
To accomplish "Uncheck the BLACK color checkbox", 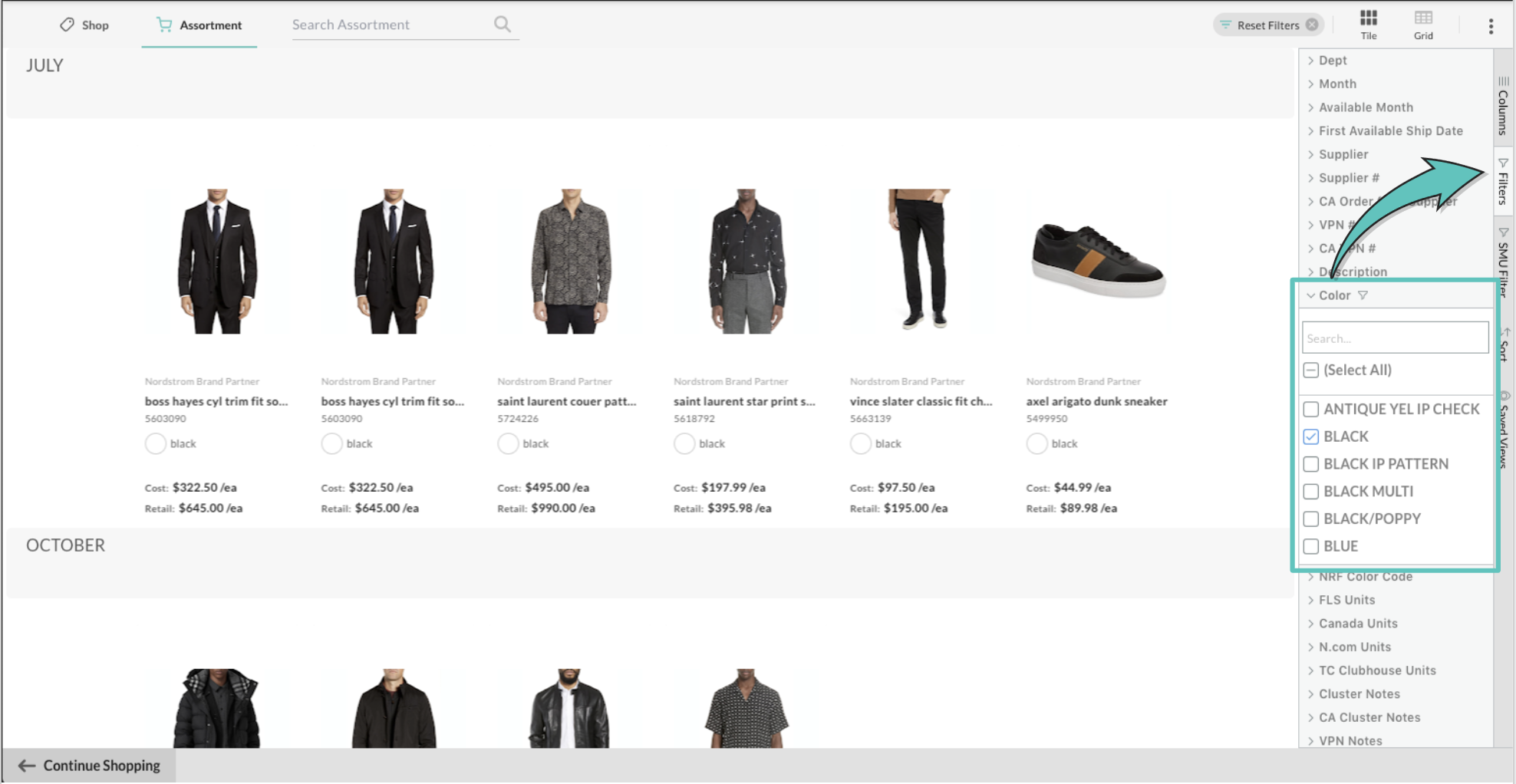I will pyautogui.click(x=1311, y=436).
